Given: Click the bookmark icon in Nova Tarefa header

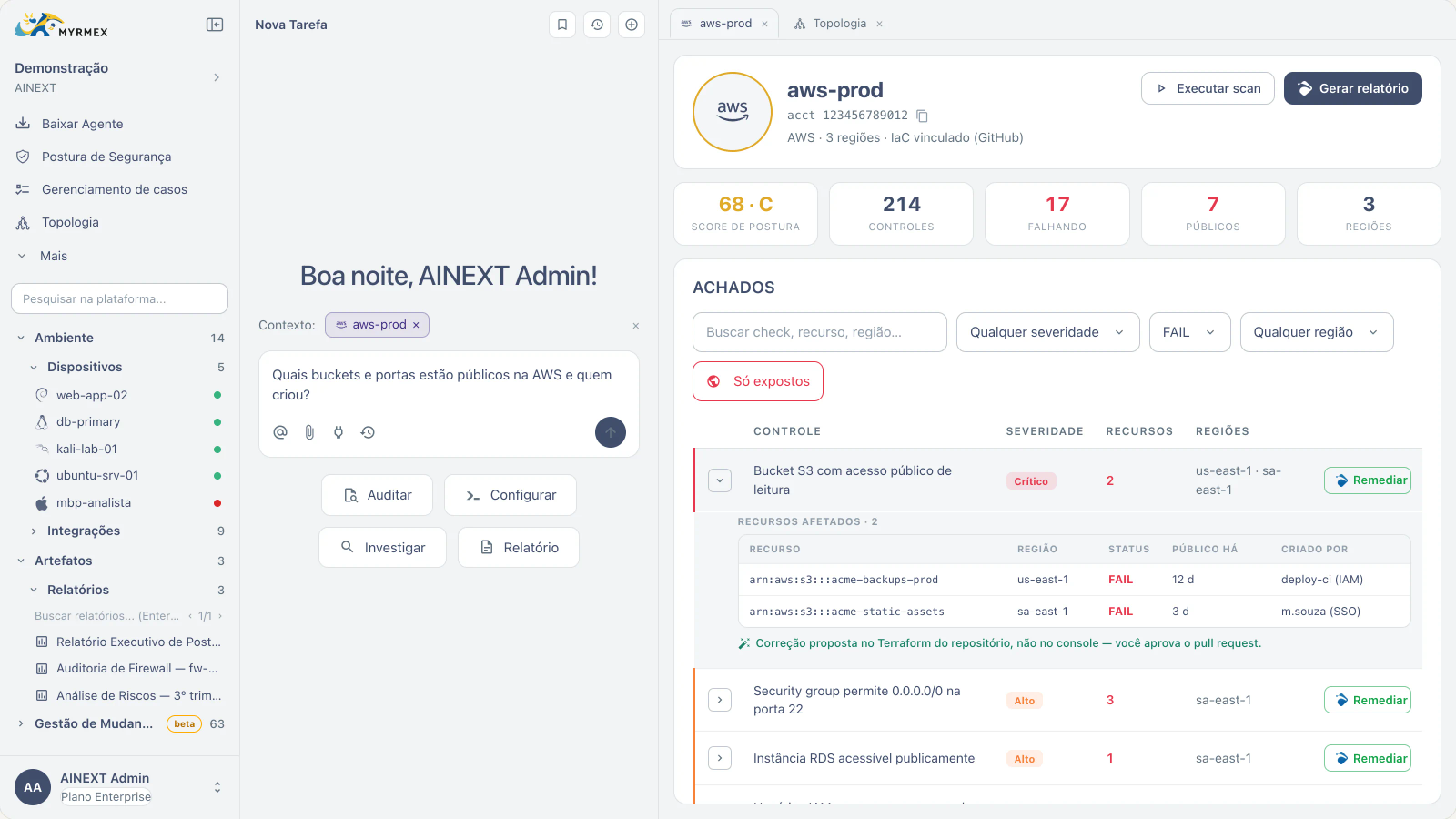Looking at the screenshot, I should 562,25.
